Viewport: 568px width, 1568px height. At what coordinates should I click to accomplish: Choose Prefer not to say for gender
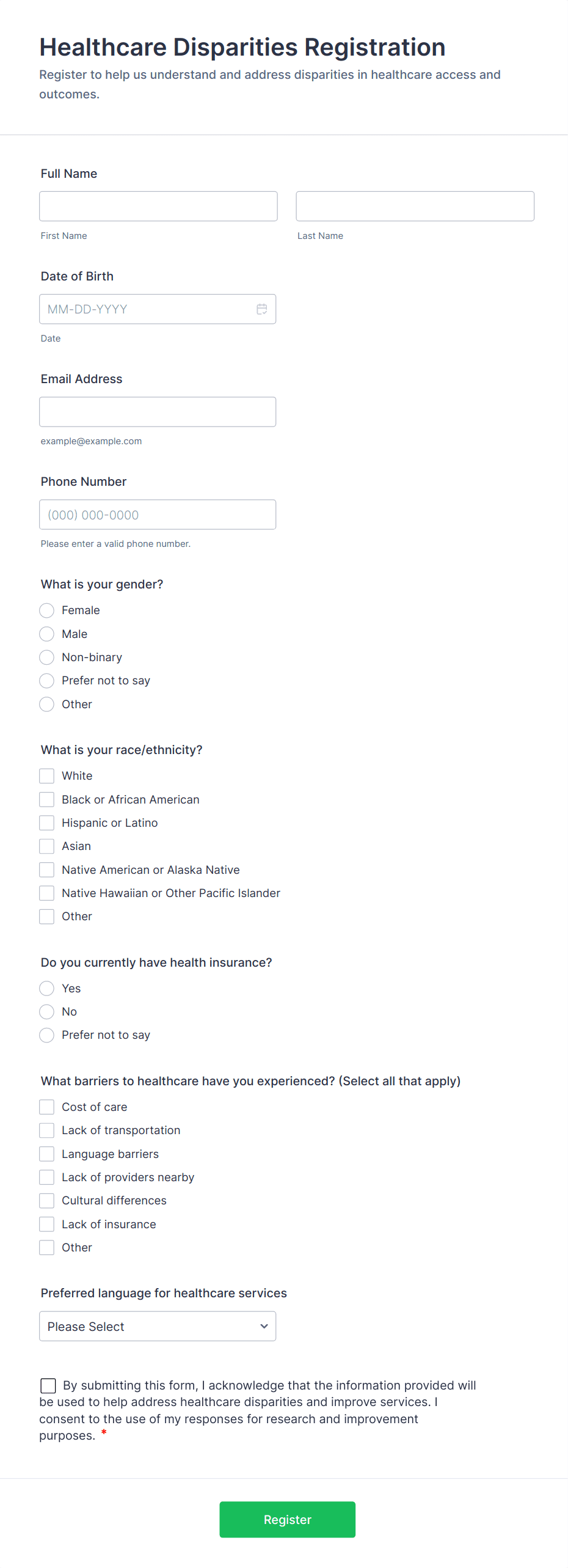pyautogui.click(x=47, y=681)
